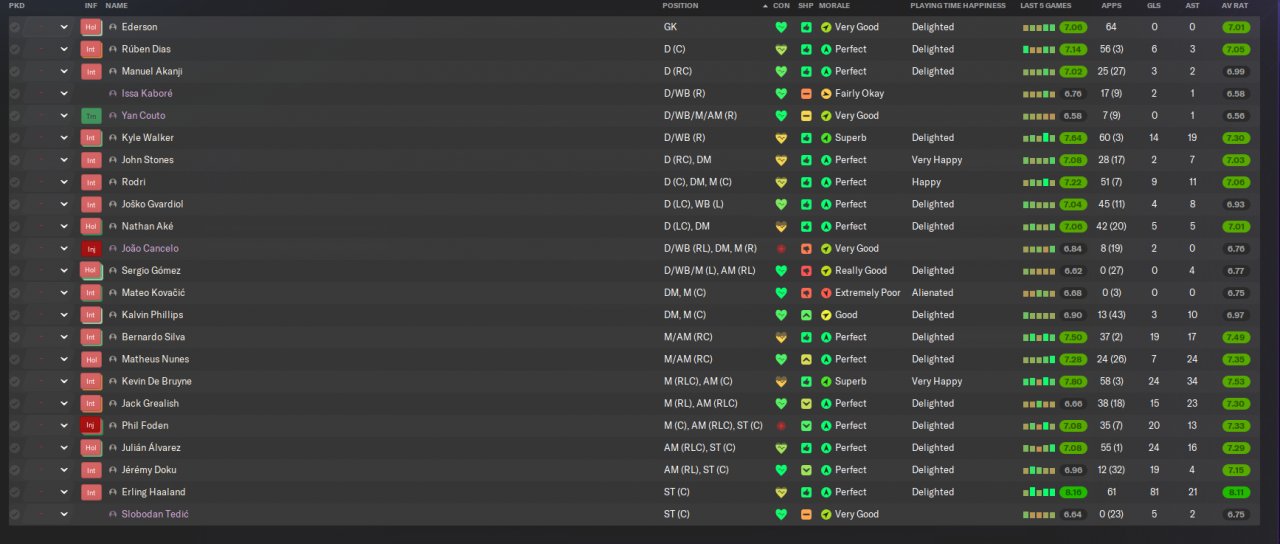1280x544 pixels.
Task: Open the selection dropdown for Jack Grealish
Action: click(64, 404)
